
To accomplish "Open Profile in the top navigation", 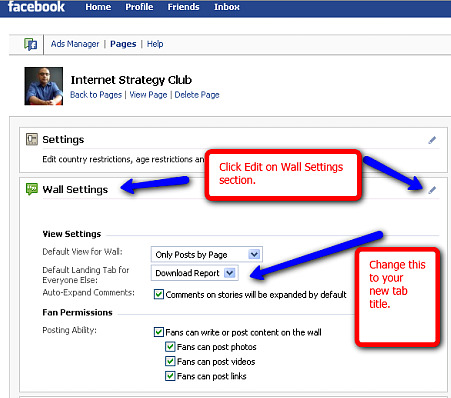I will click(x=139, y=7).
